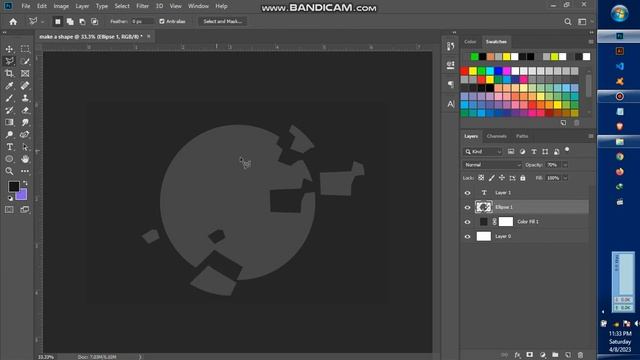Open the Normal blend mode dropdown
640x360 pixels.
point(492,165)
